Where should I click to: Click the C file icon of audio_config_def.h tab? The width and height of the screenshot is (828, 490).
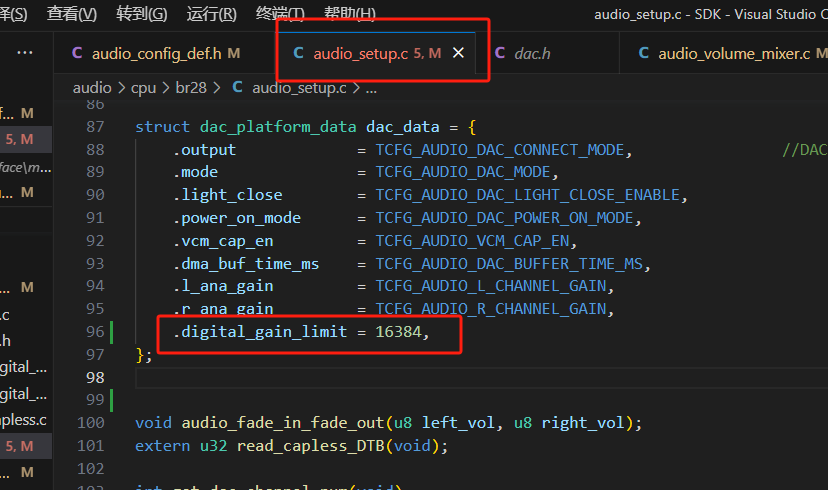click(x=77, y=53)
